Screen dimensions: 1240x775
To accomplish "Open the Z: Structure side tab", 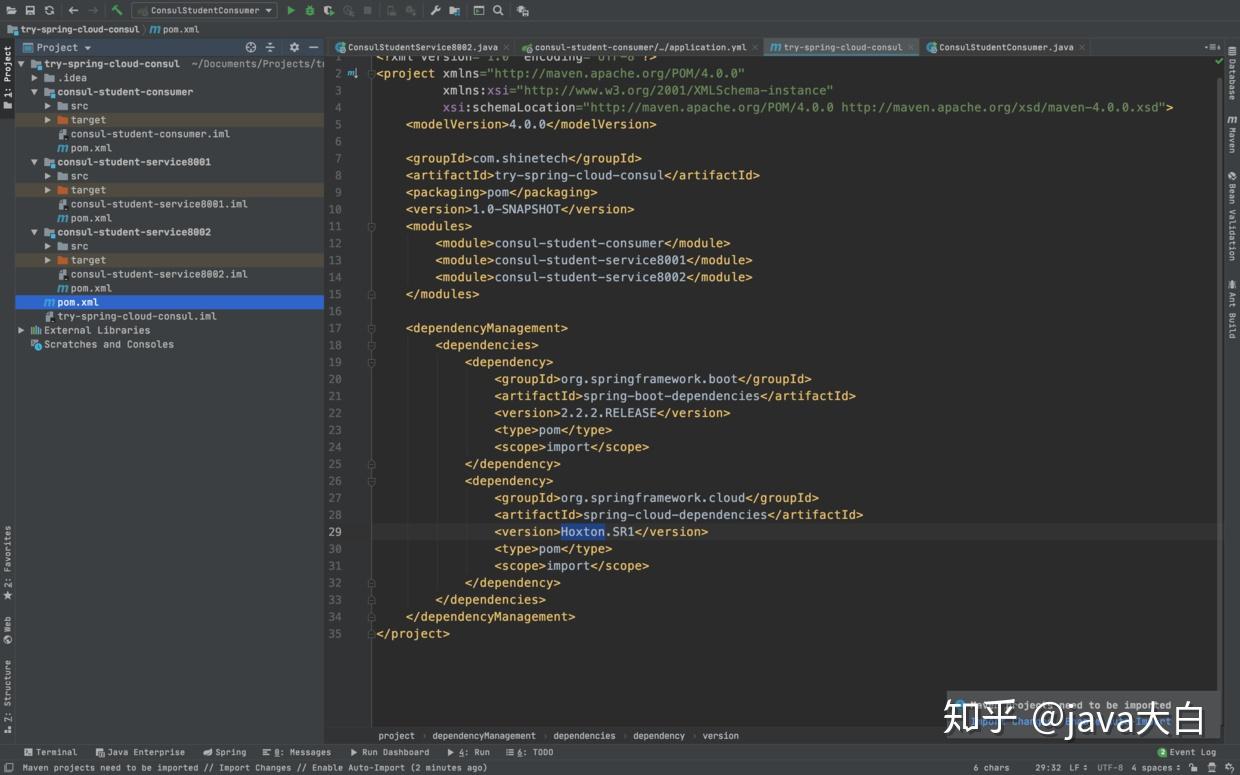I will (7, 697).
